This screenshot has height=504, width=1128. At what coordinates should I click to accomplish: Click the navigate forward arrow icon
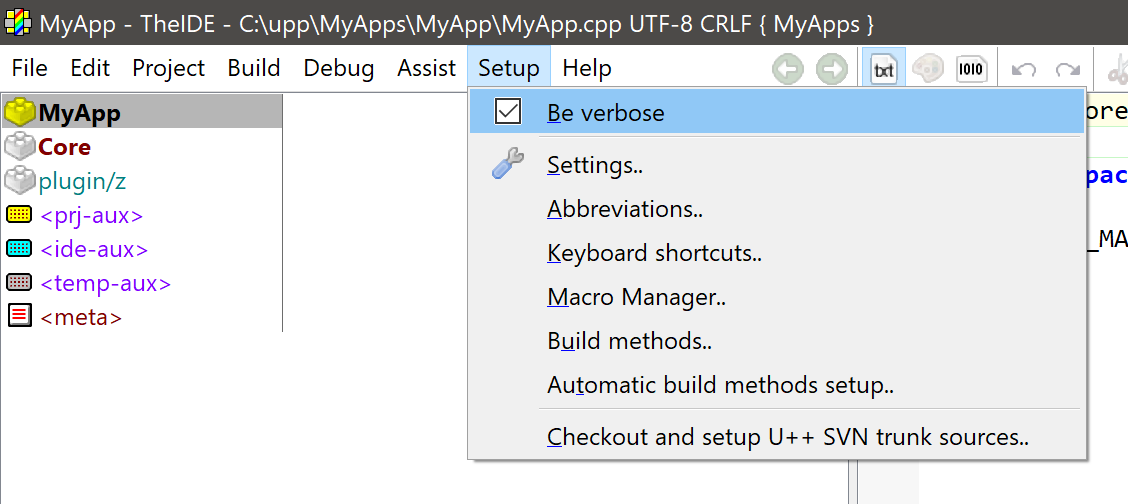[832, 69]
